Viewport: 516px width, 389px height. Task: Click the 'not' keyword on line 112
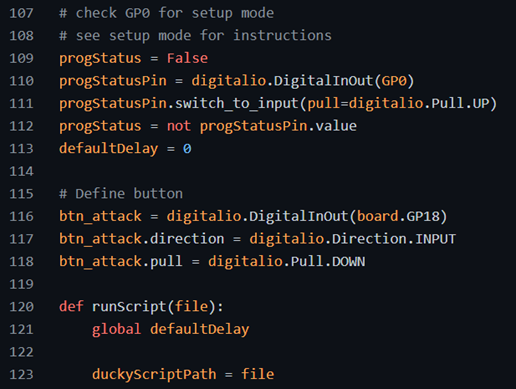179,126
